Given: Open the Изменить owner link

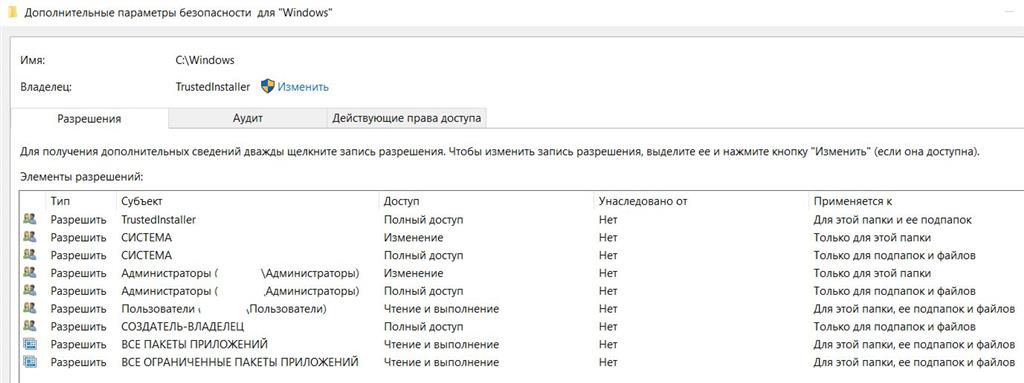Looking at the screenshot, I should (303, 86).
